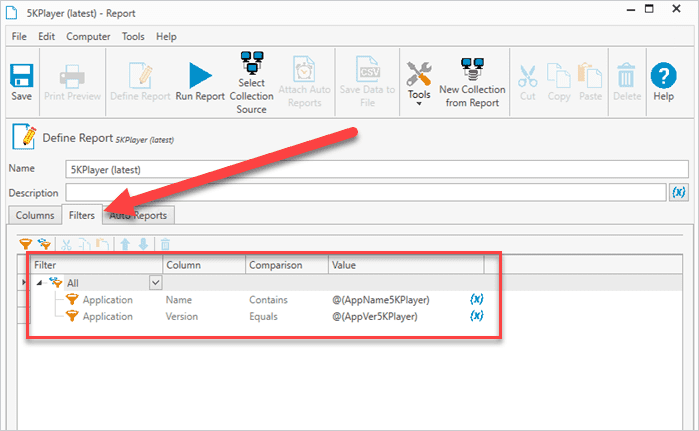Run Report with the play icon
The width and height of the screenshot is (699, 431).
pos(200,75)
